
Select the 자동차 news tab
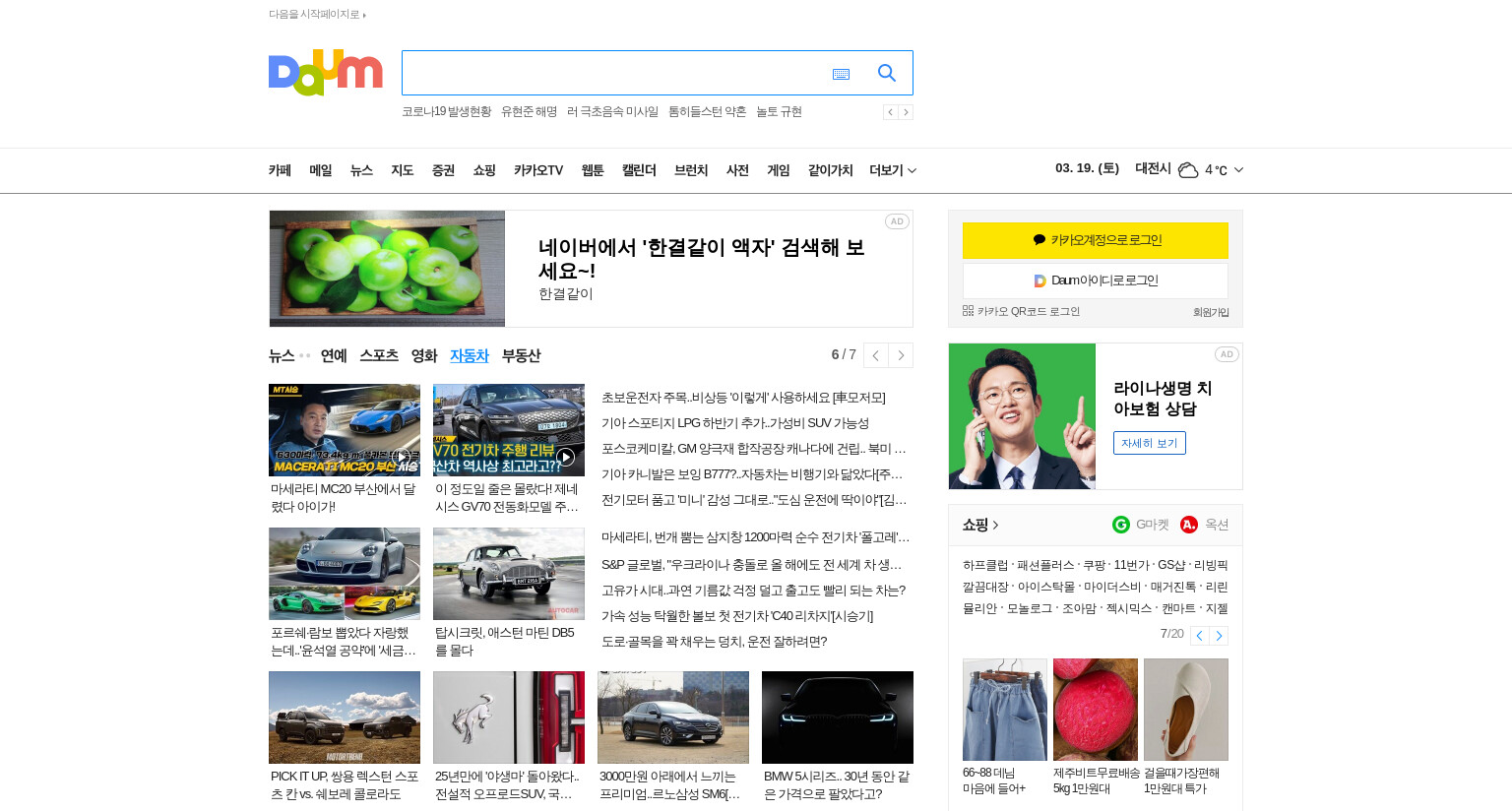pyautogui.click(x=470, y=355)
